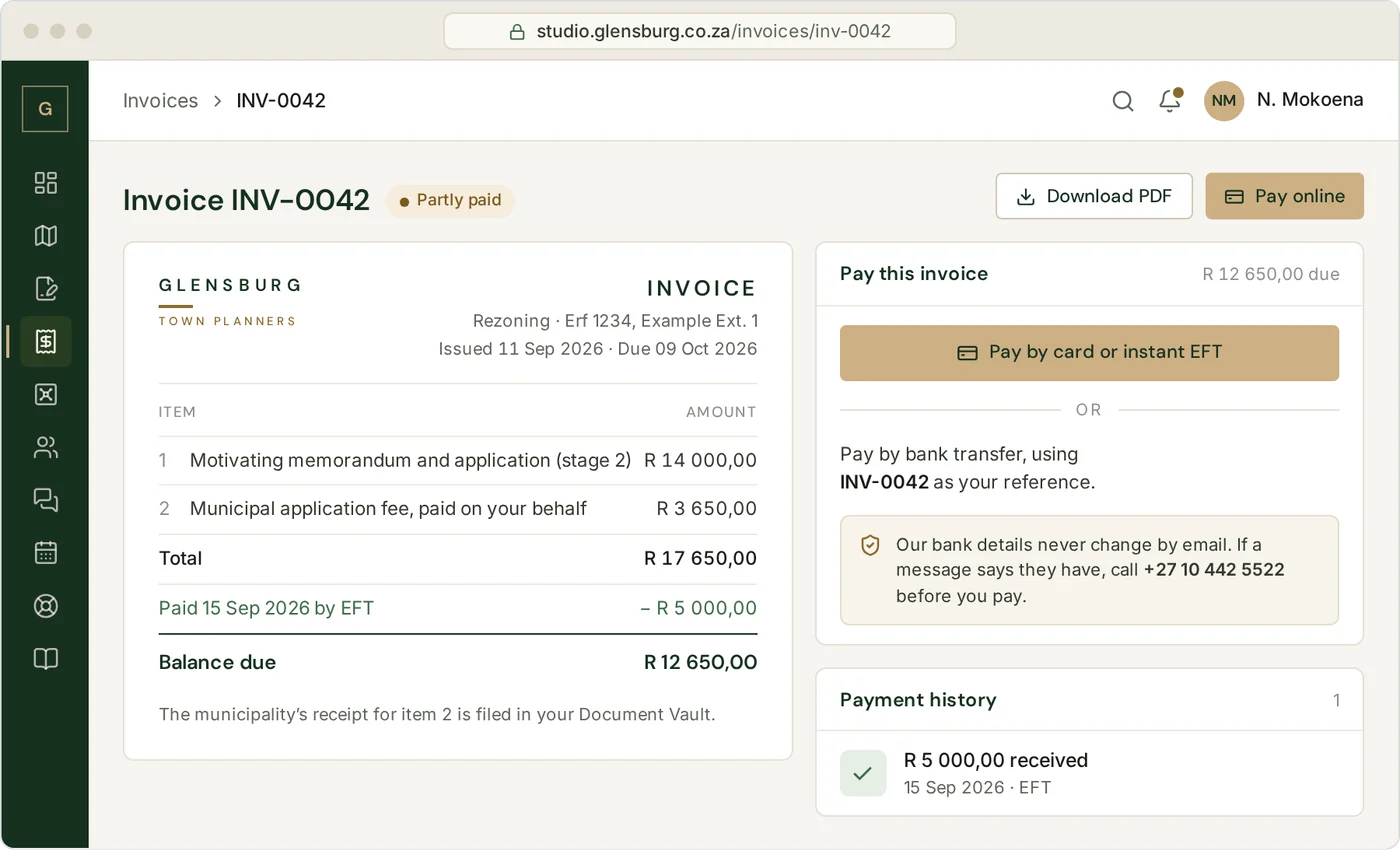Click Issued 11 Sep 2026 due date line
Image resolution: width=1400 pixels, height=851 pixels.
(598, 349)
